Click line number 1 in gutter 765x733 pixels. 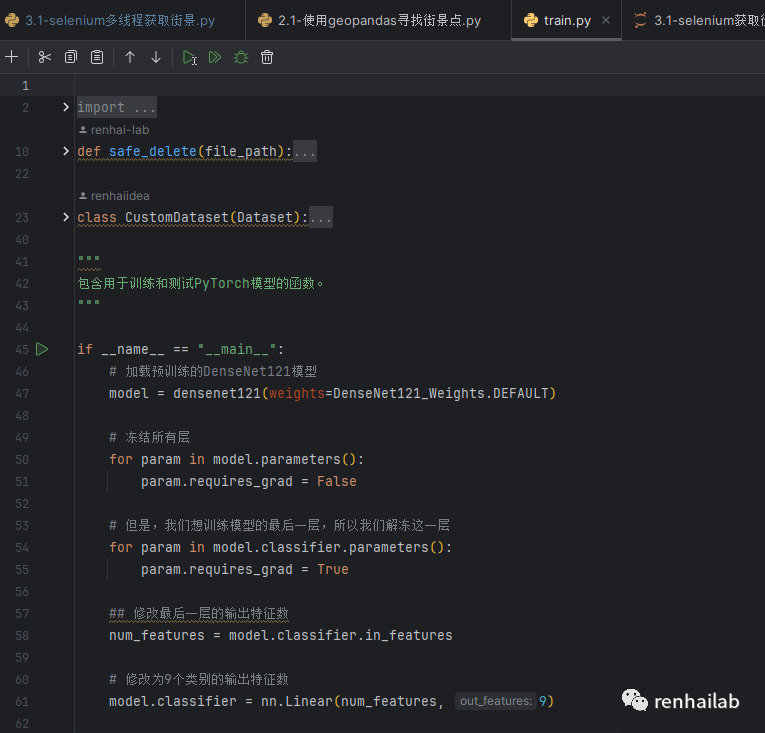(25, 86)
